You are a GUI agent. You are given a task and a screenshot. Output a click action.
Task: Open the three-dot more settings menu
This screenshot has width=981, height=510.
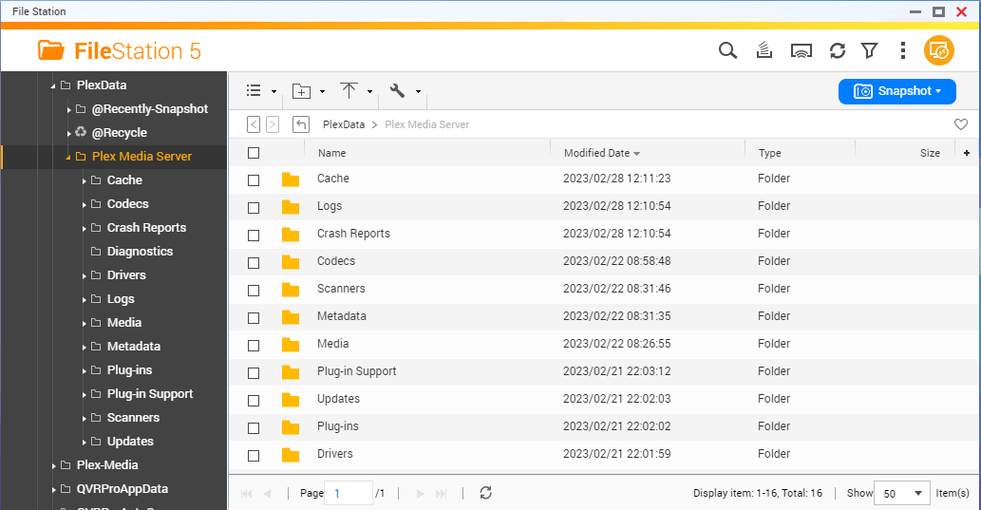pyautogui.click(x=902, y=51)
